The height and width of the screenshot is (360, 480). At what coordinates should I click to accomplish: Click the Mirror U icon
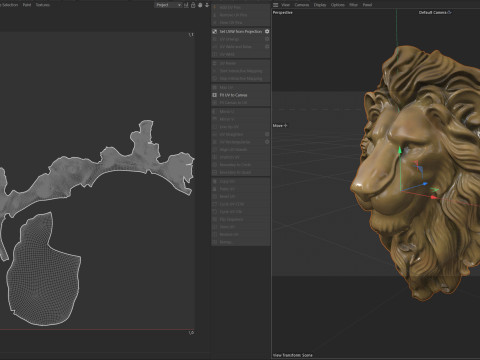tap(215, 112)
